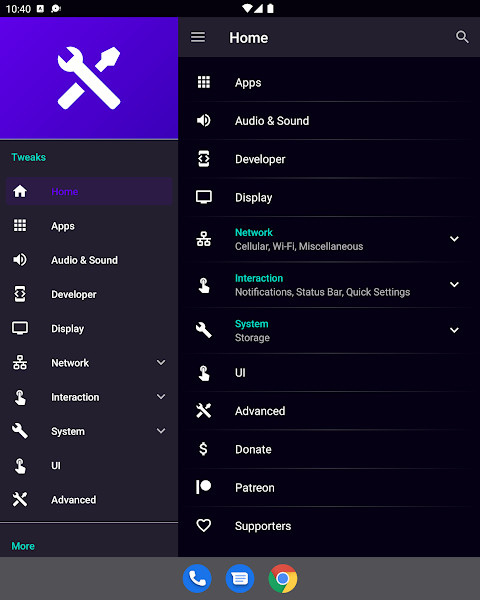This screenshot has height=600, width=480.
Task: Click the large tools logo banner
Action: point(89,78)
